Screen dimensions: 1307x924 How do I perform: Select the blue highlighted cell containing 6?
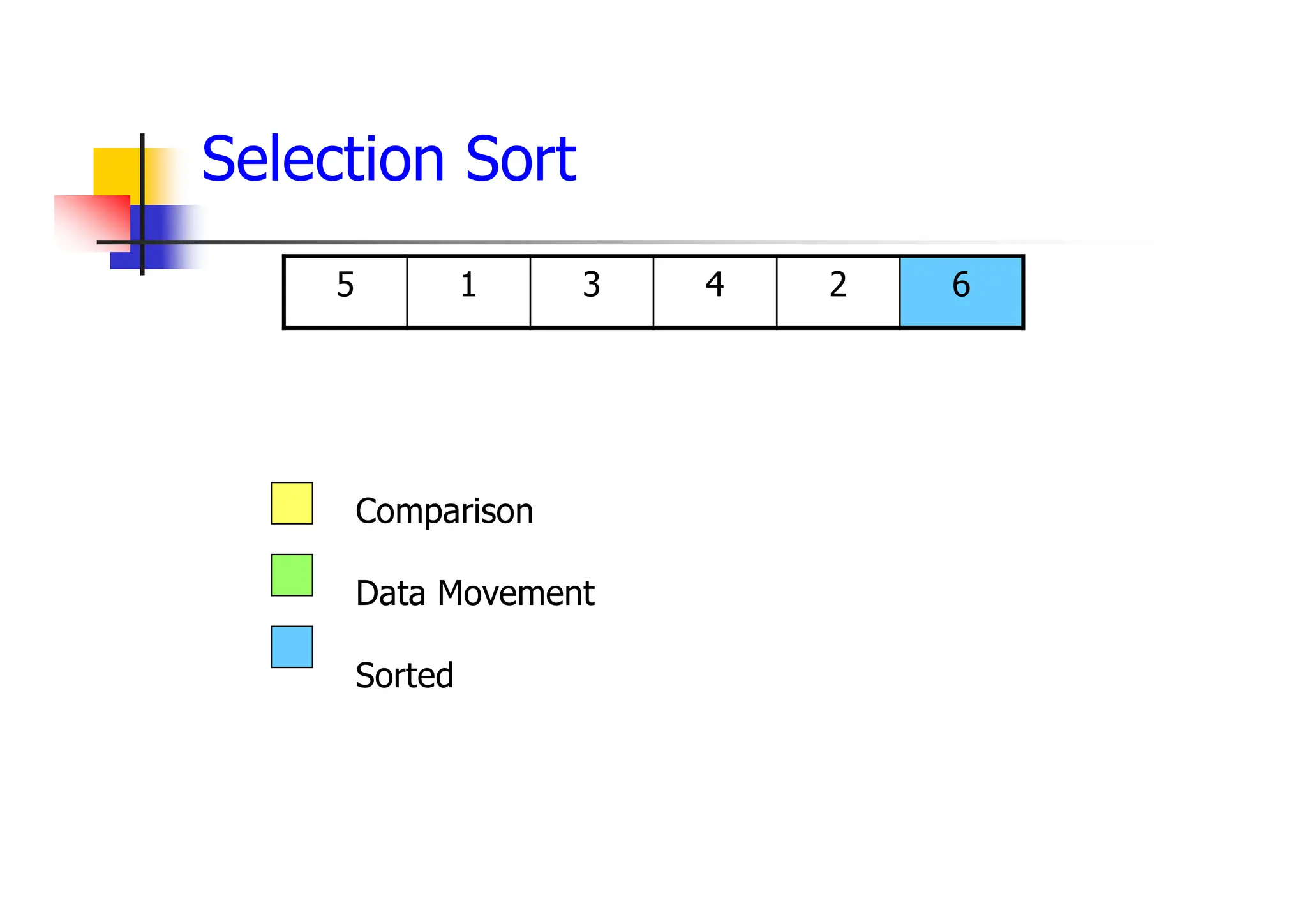click(x=961, y=292)
